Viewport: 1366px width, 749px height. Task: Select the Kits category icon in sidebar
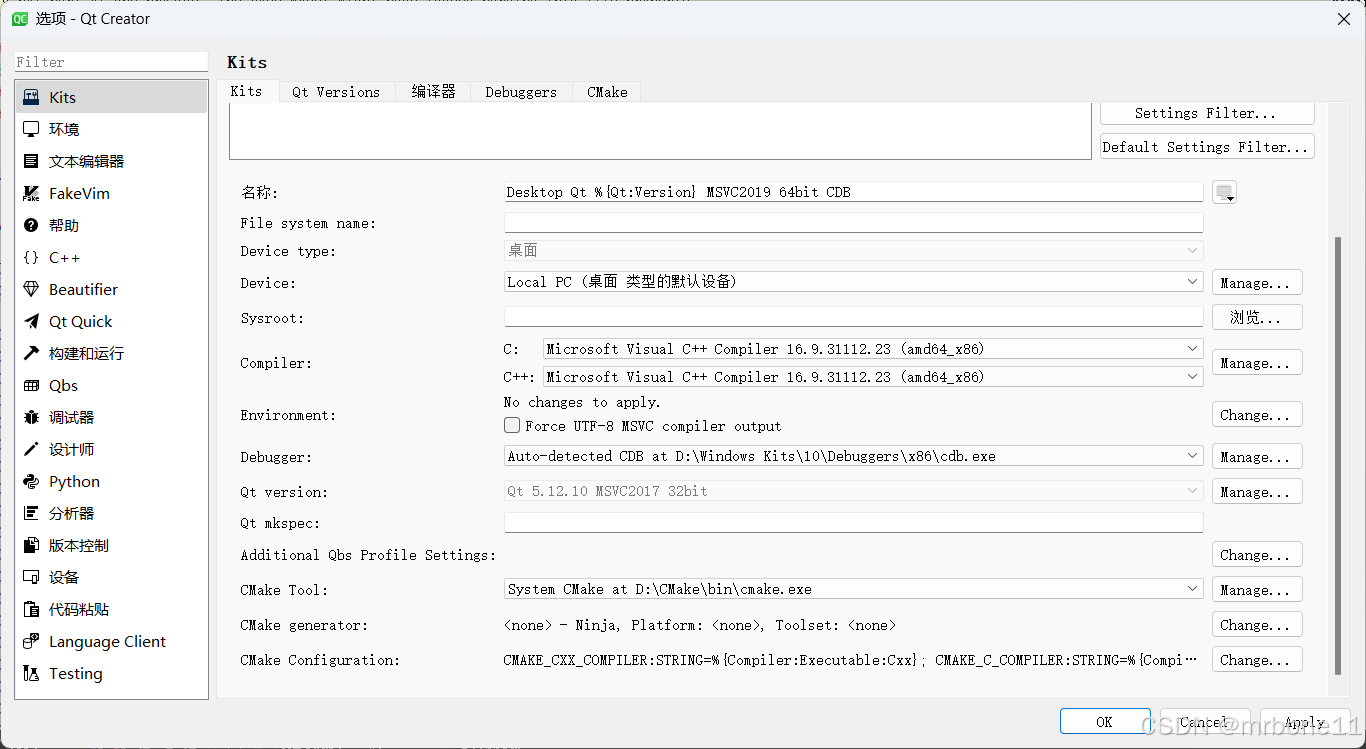(31, 97)
